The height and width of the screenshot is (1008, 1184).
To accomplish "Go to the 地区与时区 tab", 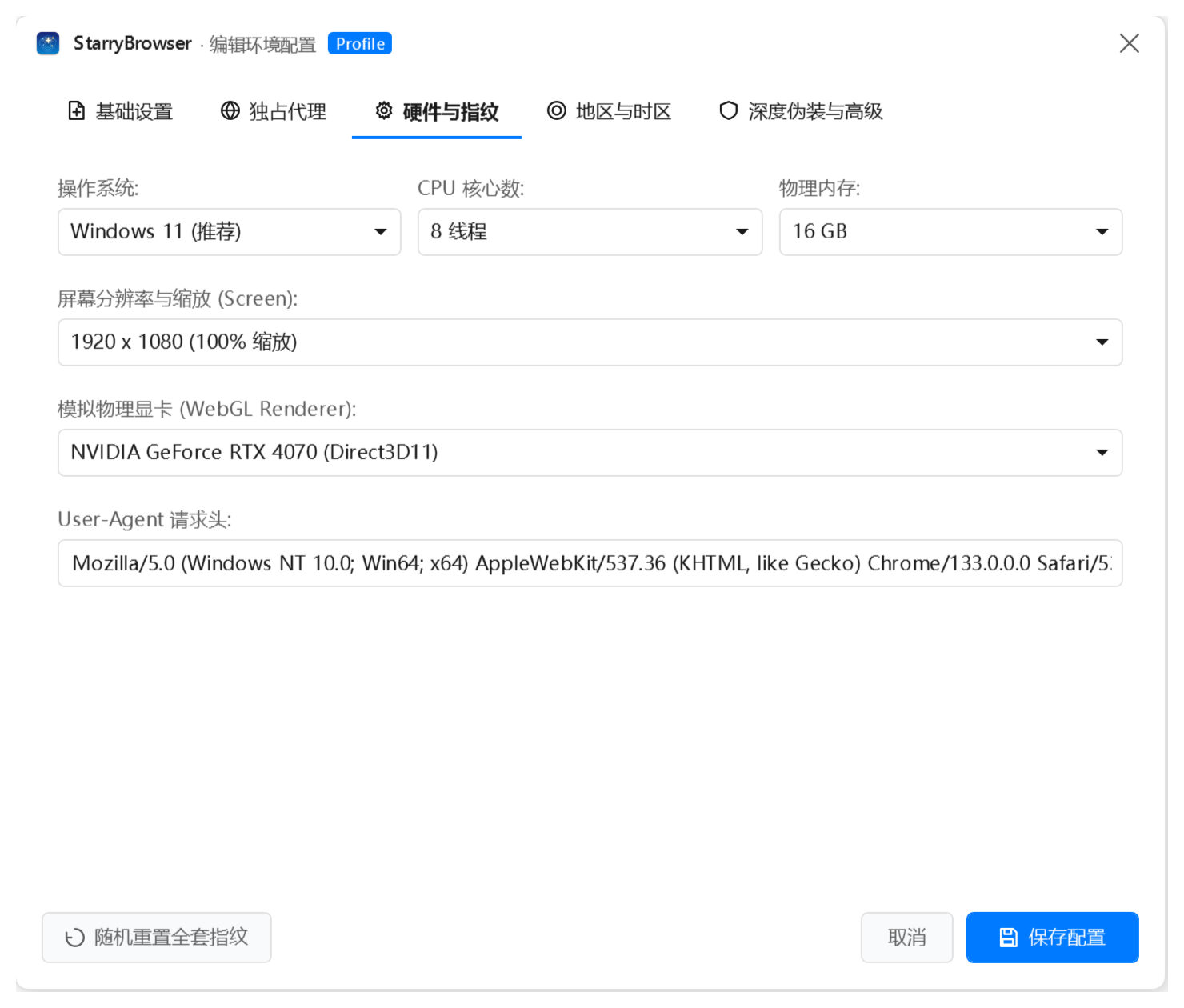I will point(609,111).
